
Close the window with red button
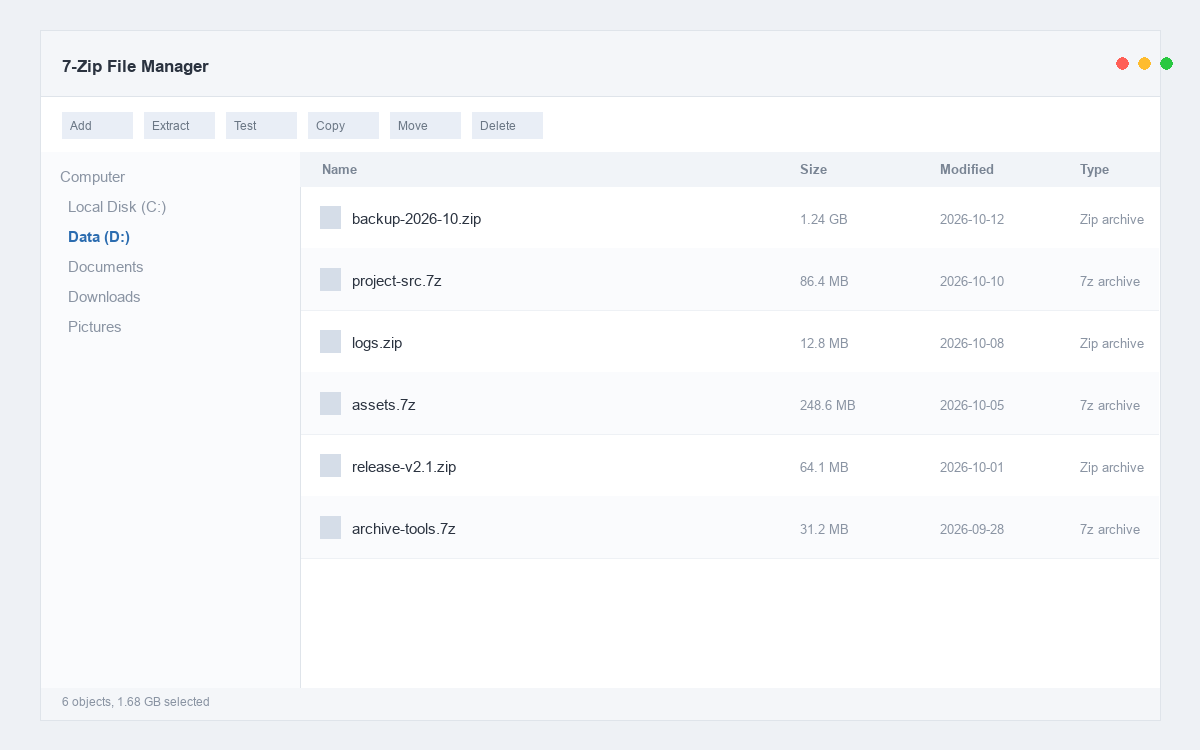(1123, 64)
